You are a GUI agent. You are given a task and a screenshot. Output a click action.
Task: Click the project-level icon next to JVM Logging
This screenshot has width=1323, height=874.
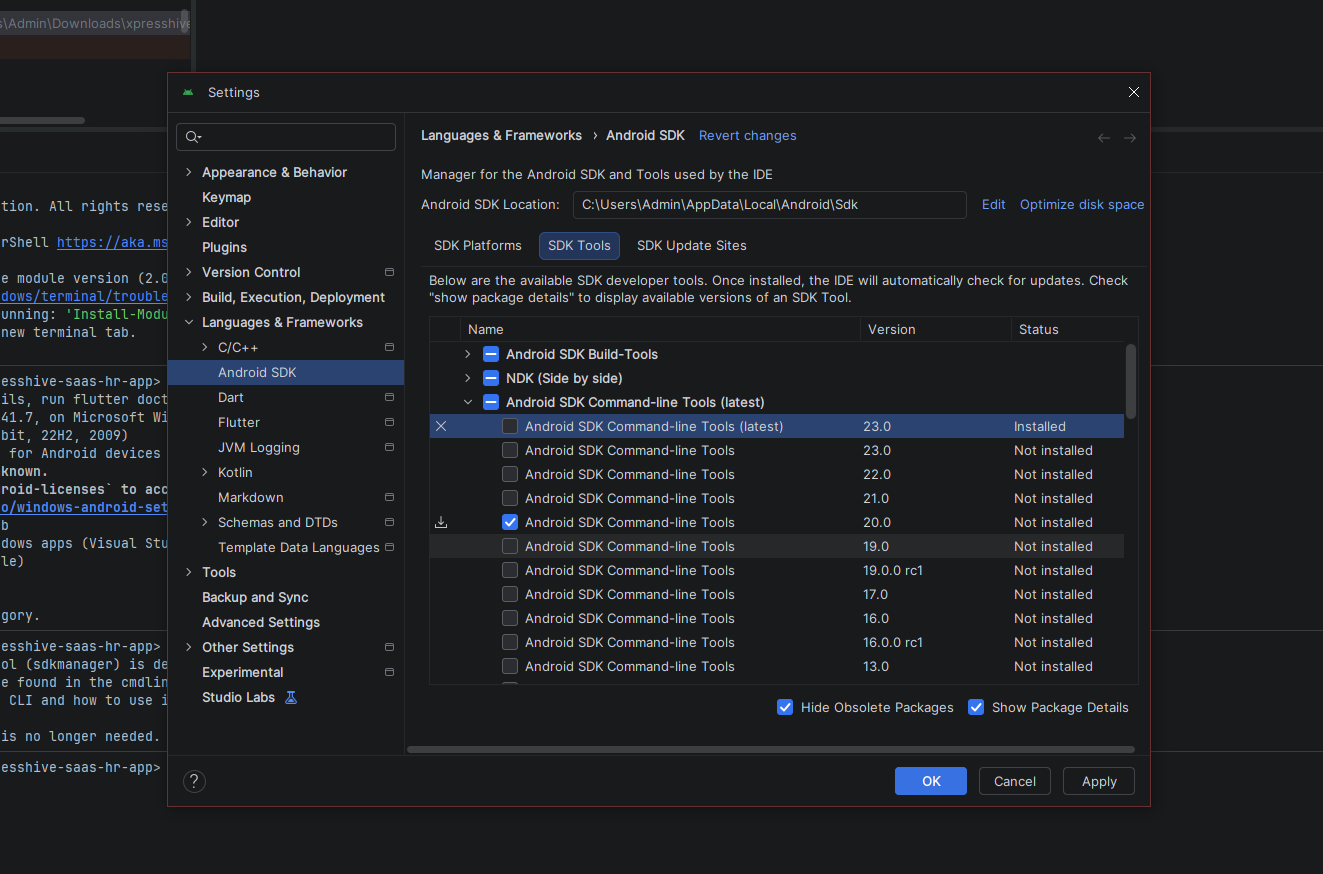pos(389,447)
